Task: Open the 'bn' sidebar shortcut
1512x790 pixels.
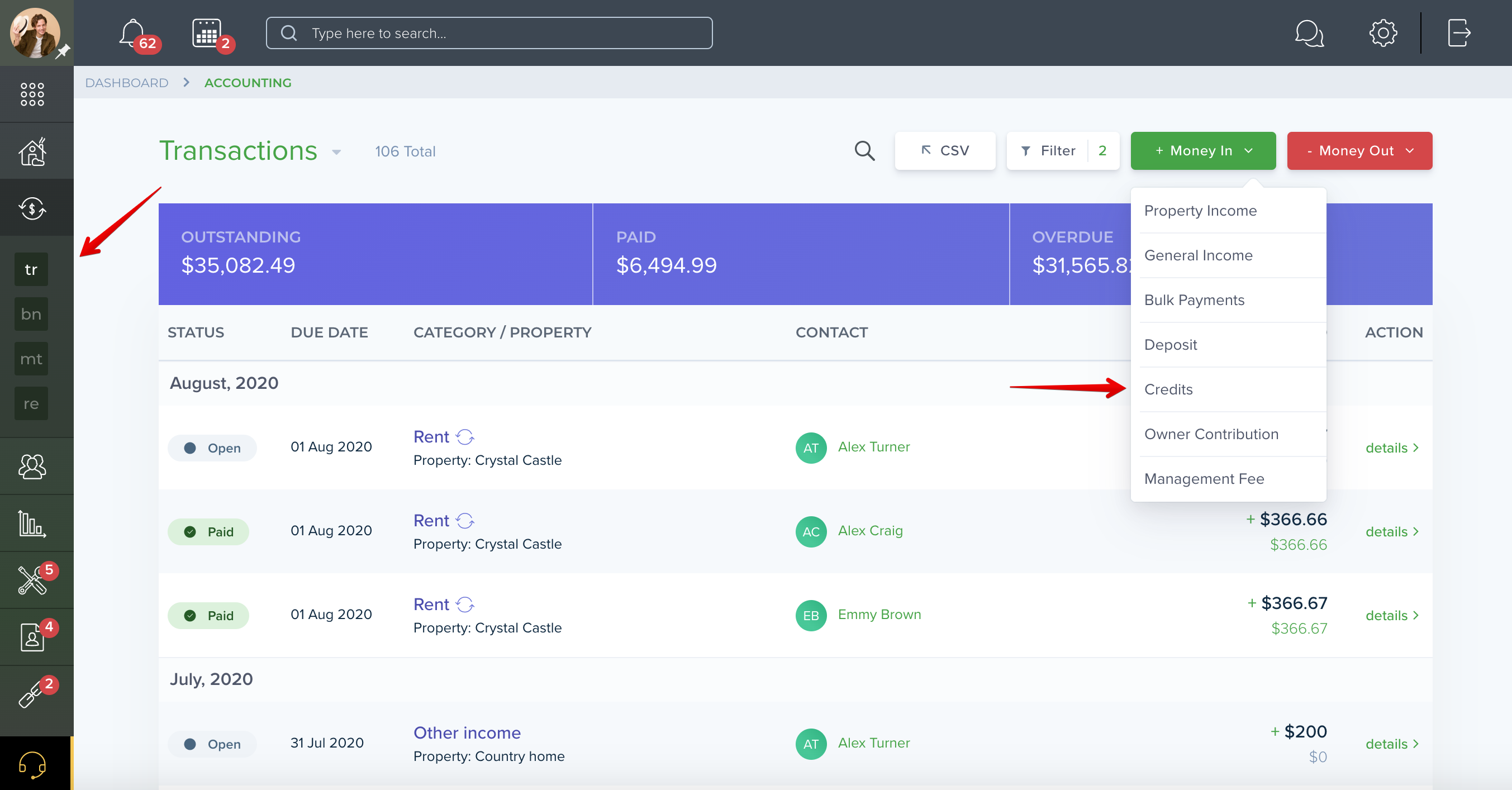Action: 31,314
